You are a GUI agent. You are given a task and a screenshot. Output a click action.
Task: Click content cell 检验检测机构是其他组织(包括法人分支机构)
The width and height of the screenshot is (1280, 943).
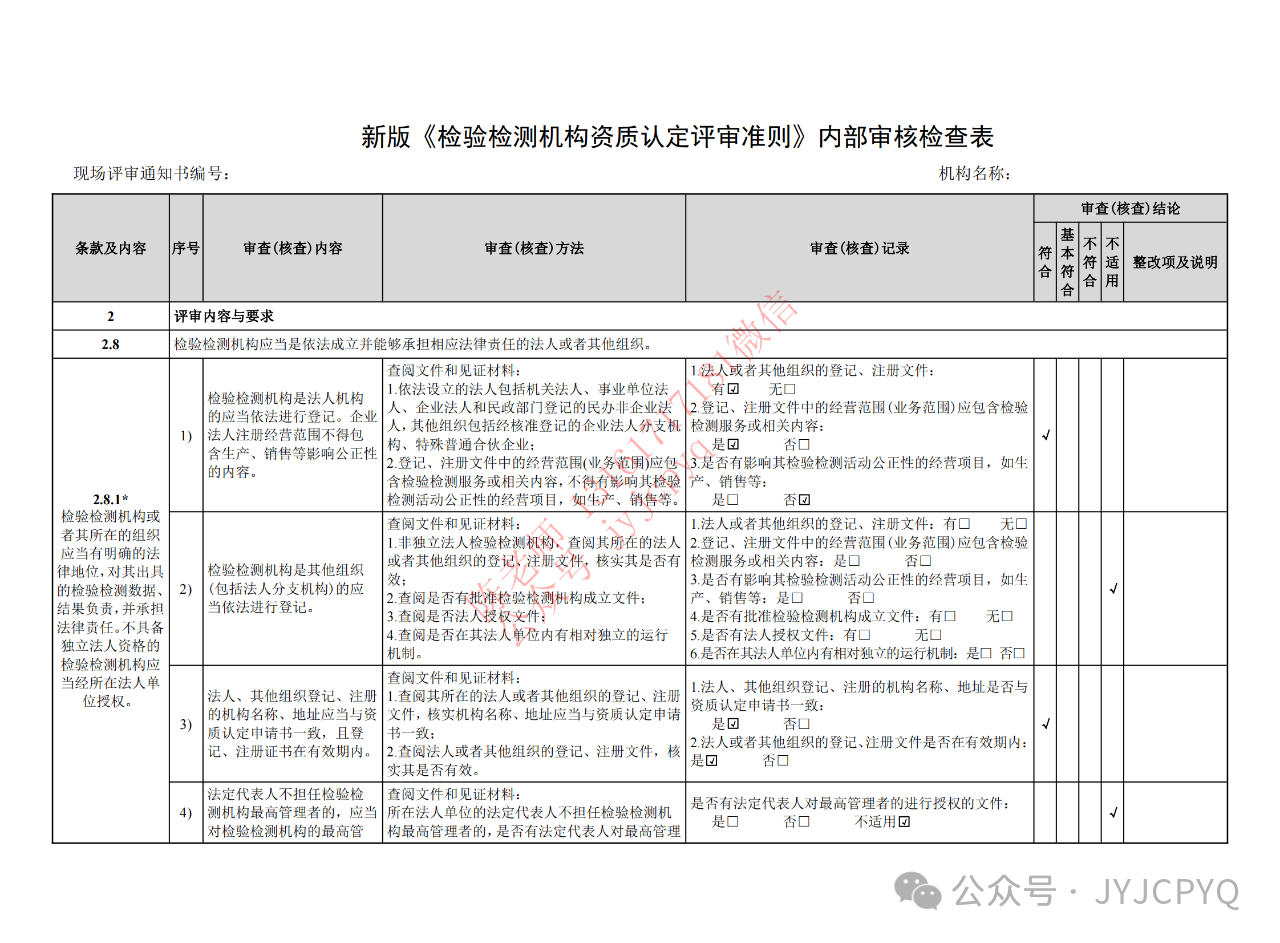point(293,588)
